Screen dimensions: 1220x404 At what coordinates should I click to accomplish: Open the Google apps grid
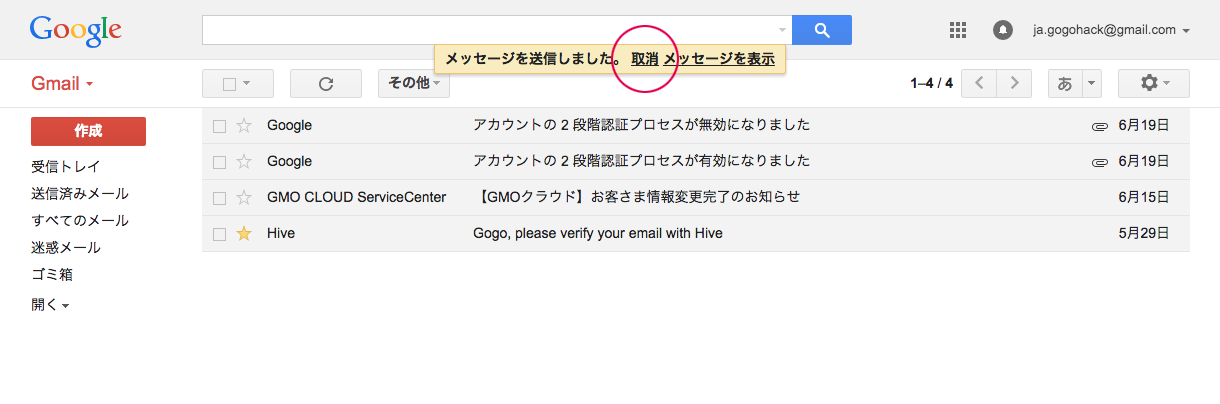957,30
